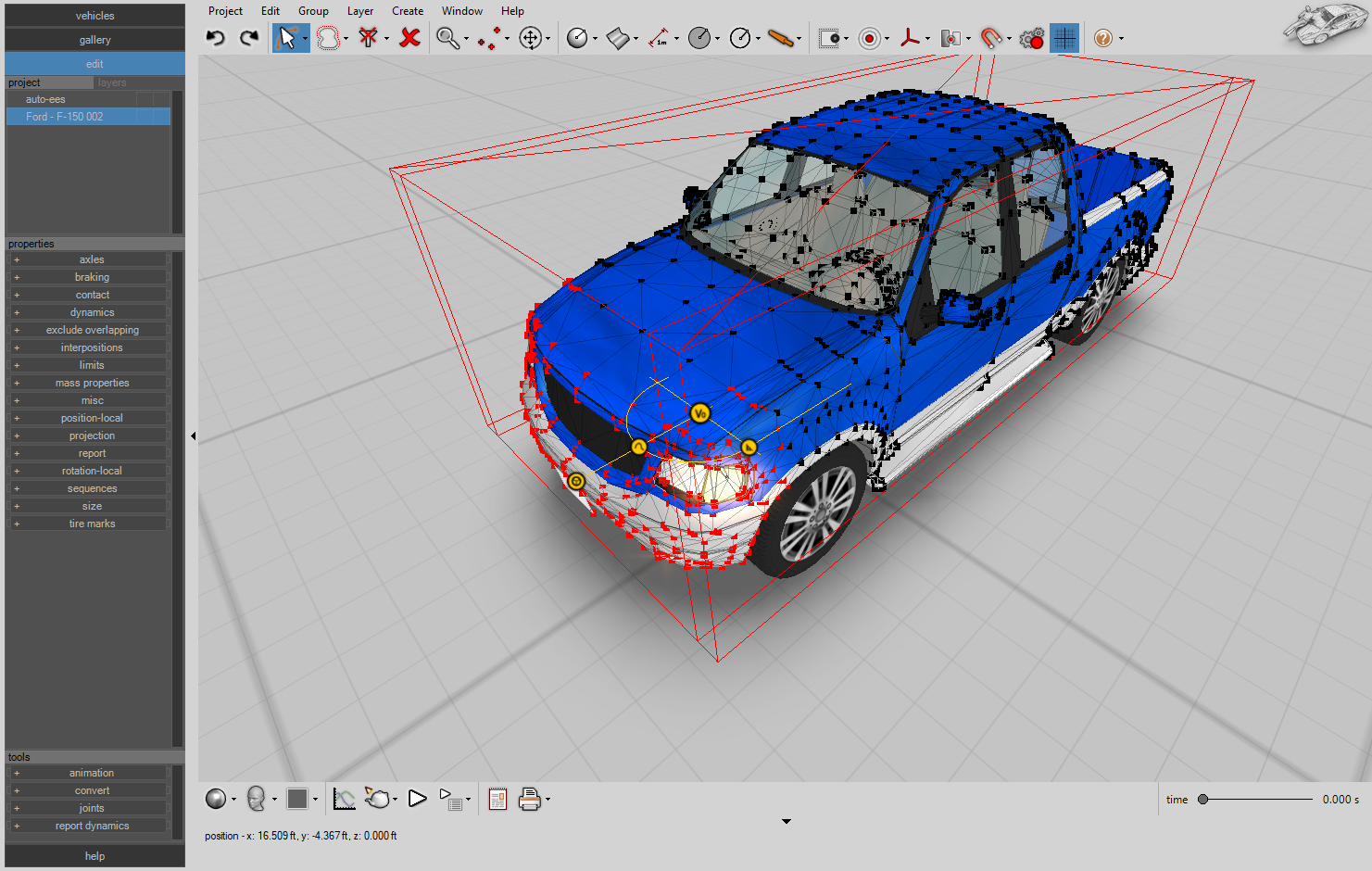
Task: Click the Undo arrow icon
Action: click(216, 38)
